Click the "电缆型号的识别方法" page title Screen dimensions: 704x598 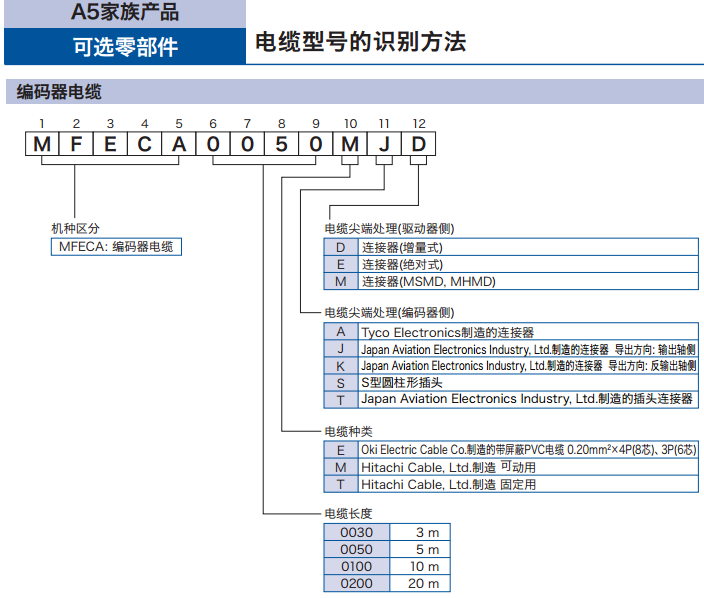click(360, 42)
